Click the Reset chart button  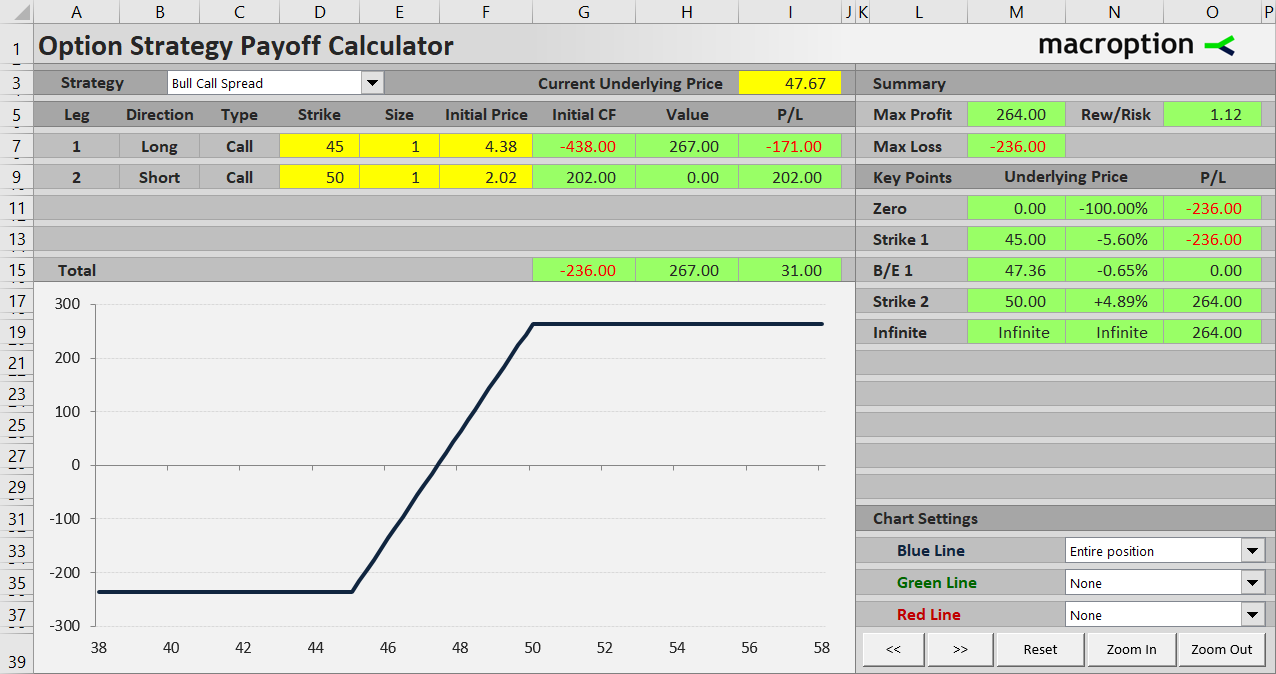[x=1040, y=649]
